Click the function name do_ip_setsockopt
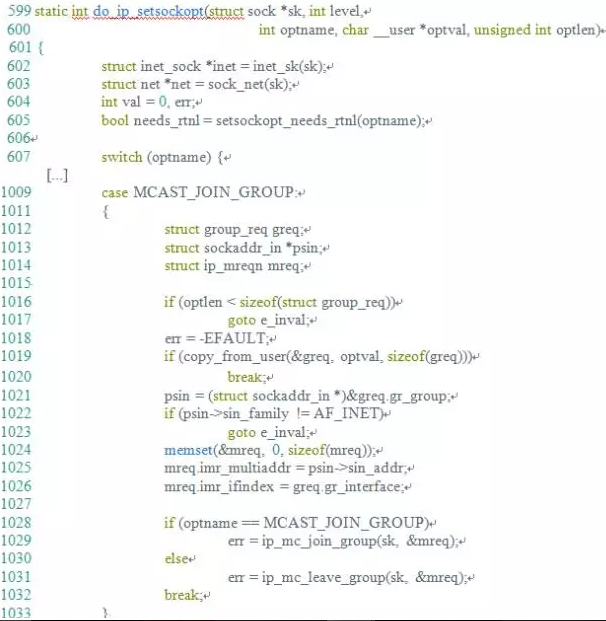 point(149,11)
